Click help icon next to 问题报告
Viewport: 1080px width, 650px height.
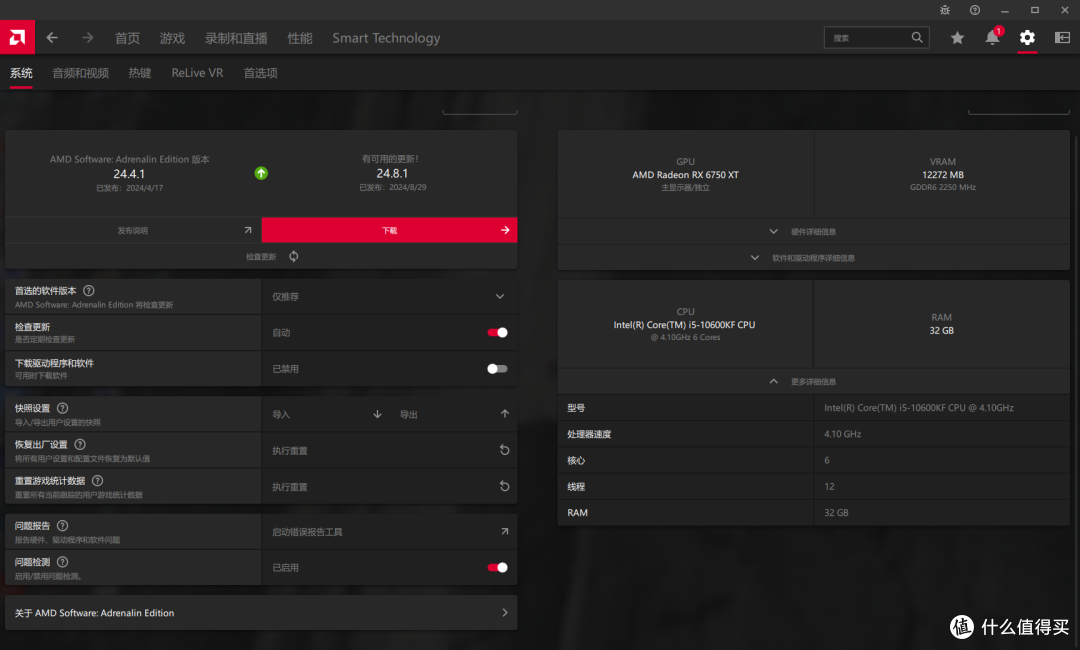(x=63, y=525)
